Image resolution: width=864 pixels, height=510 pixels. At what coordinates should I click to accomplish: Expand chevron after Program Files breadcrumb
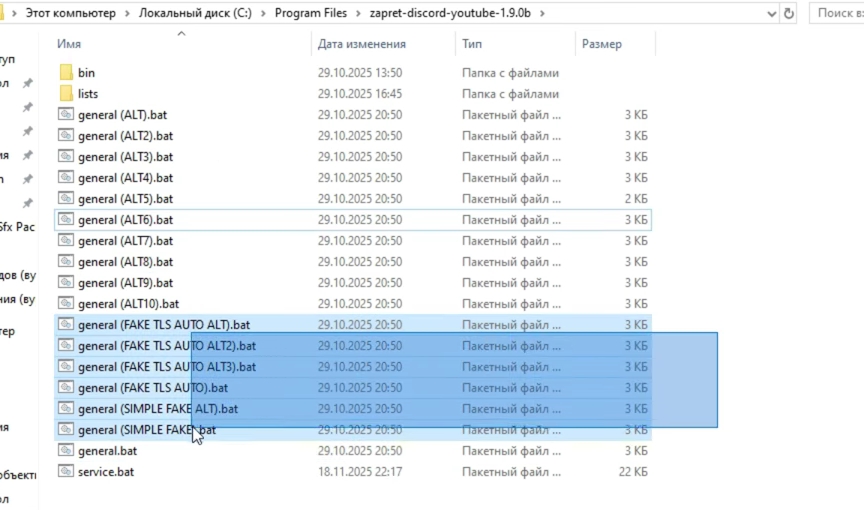359,13
